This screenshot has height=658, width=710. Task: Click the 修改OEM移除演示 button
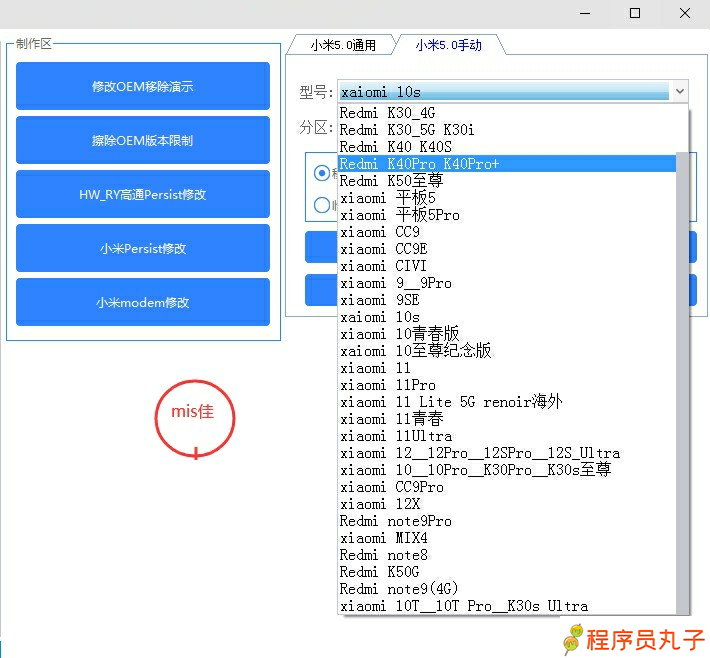tap(143, 86)
